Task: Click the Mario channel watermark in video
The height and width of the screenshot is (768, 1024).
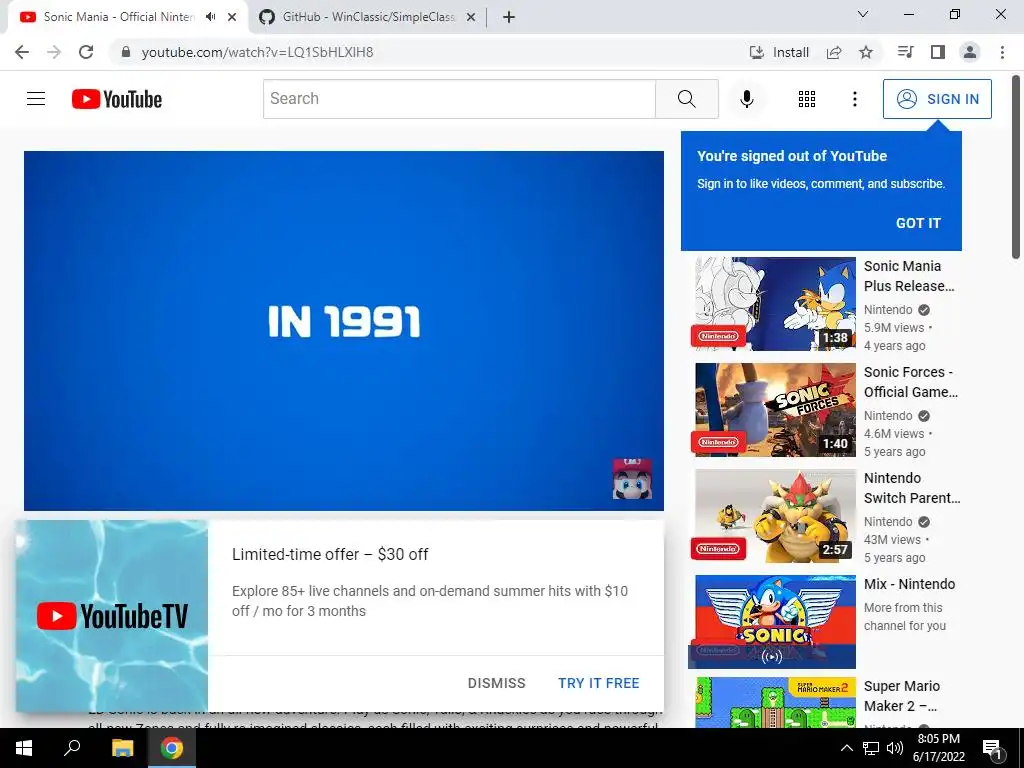Action: [x=632, y=479]
